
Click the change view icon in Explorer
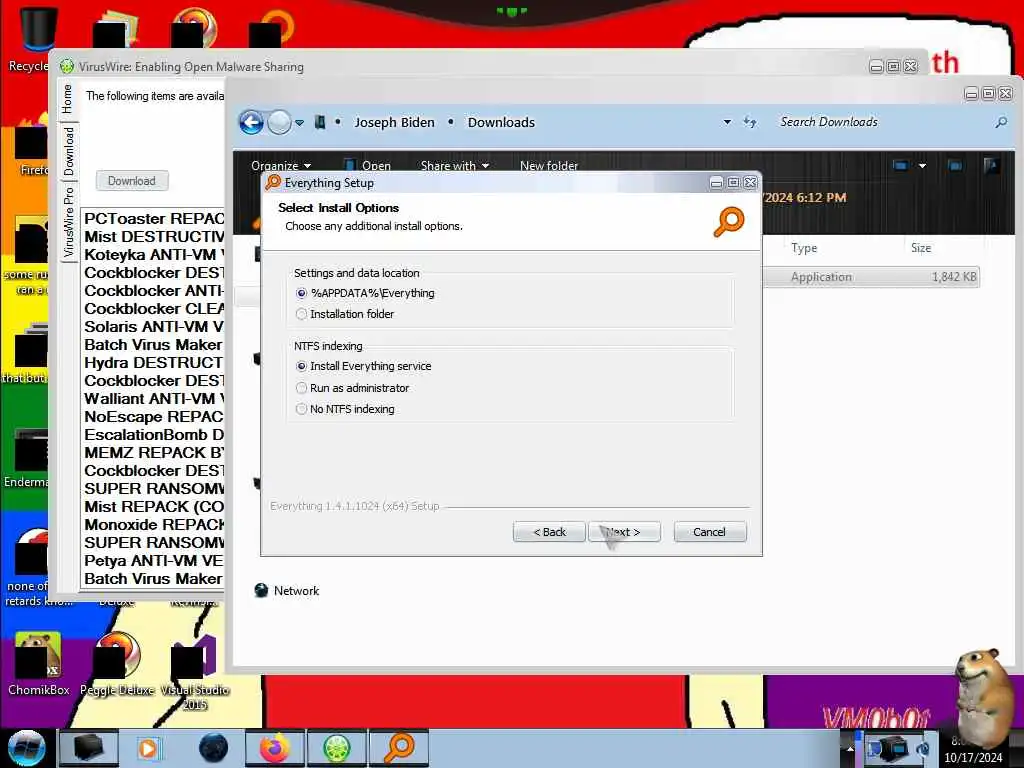point(901,166)
